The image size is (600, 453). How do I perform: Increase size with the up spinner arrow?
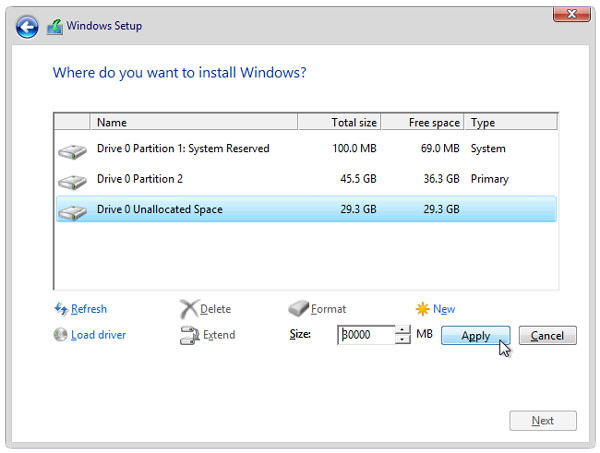tap(403, 330)
